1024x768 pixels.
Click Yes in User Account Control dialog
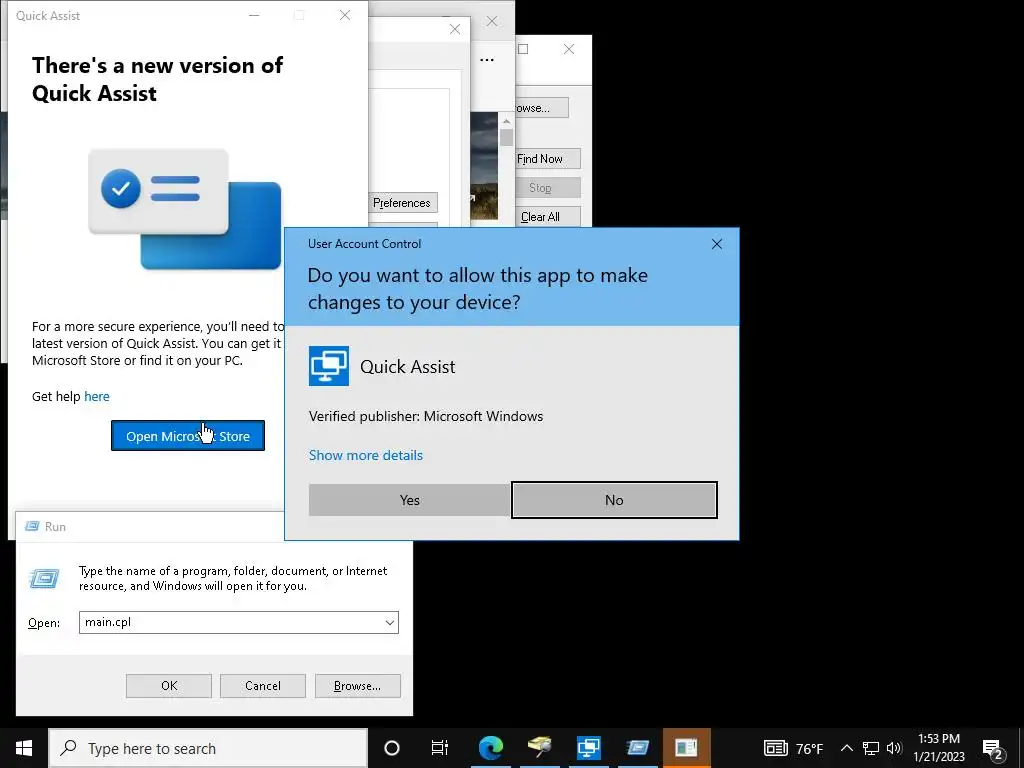(409, 500)
